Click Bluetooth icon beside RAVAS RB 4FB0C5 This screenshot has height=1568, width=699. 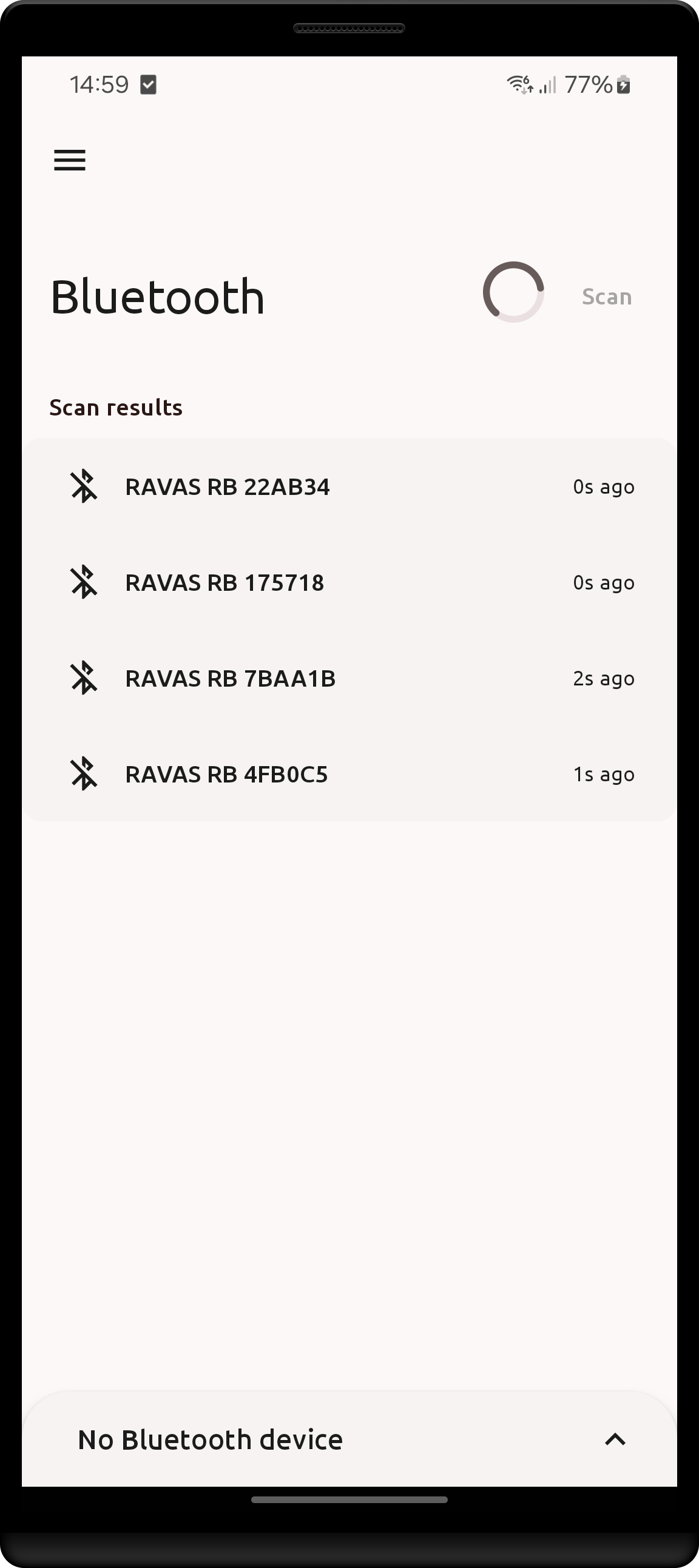point(84,774)
